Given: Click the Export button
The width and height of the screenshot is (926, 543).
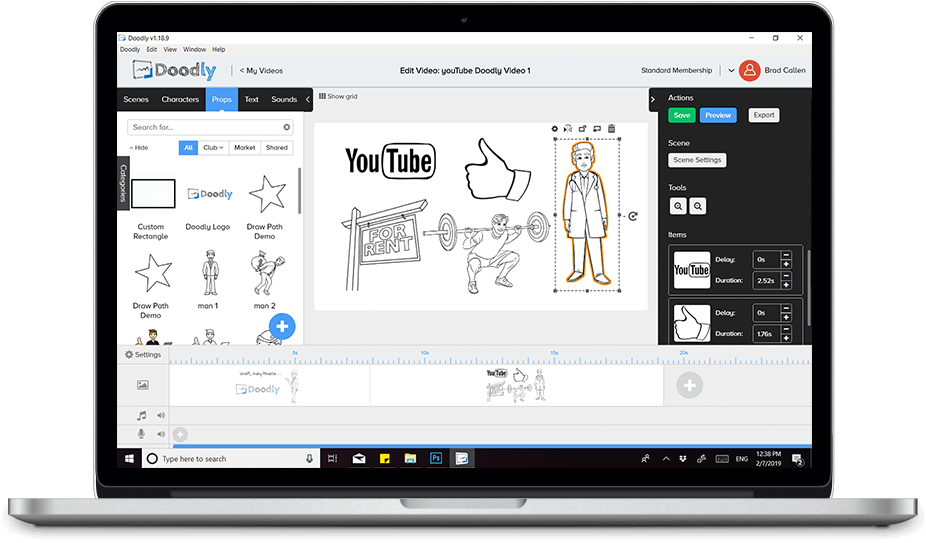Looking at the screenshot, I should (764, 115).
